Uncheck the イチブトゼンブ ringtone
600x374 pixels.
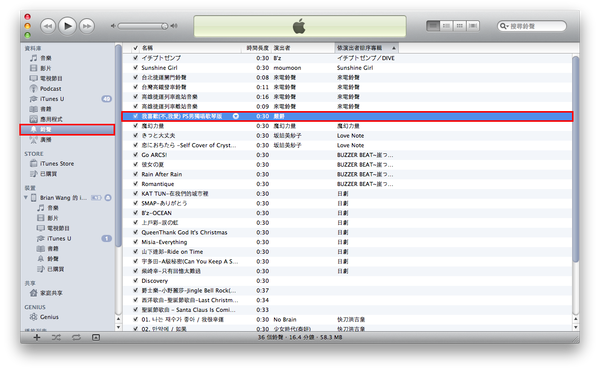coord(135,58)
